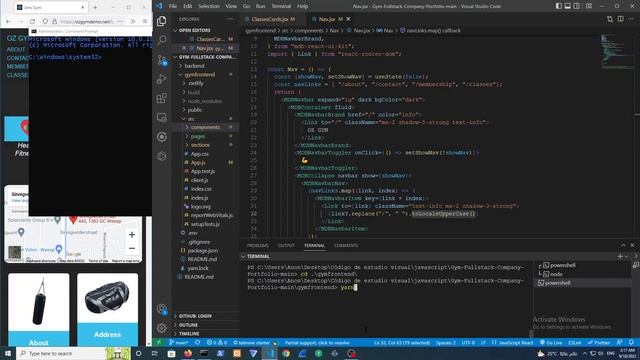Expand the backend folder
Screen dimensions: 640x360
194,66
